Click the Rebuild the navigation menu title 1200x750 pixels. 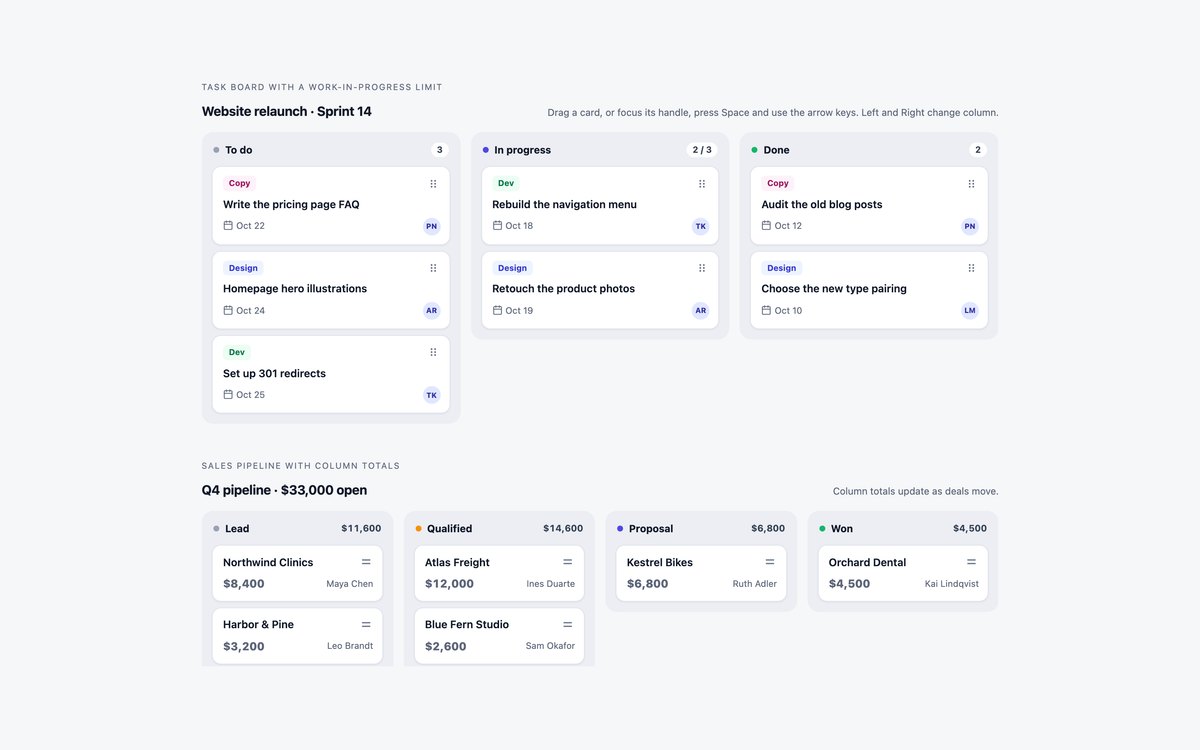click(564, 204)
